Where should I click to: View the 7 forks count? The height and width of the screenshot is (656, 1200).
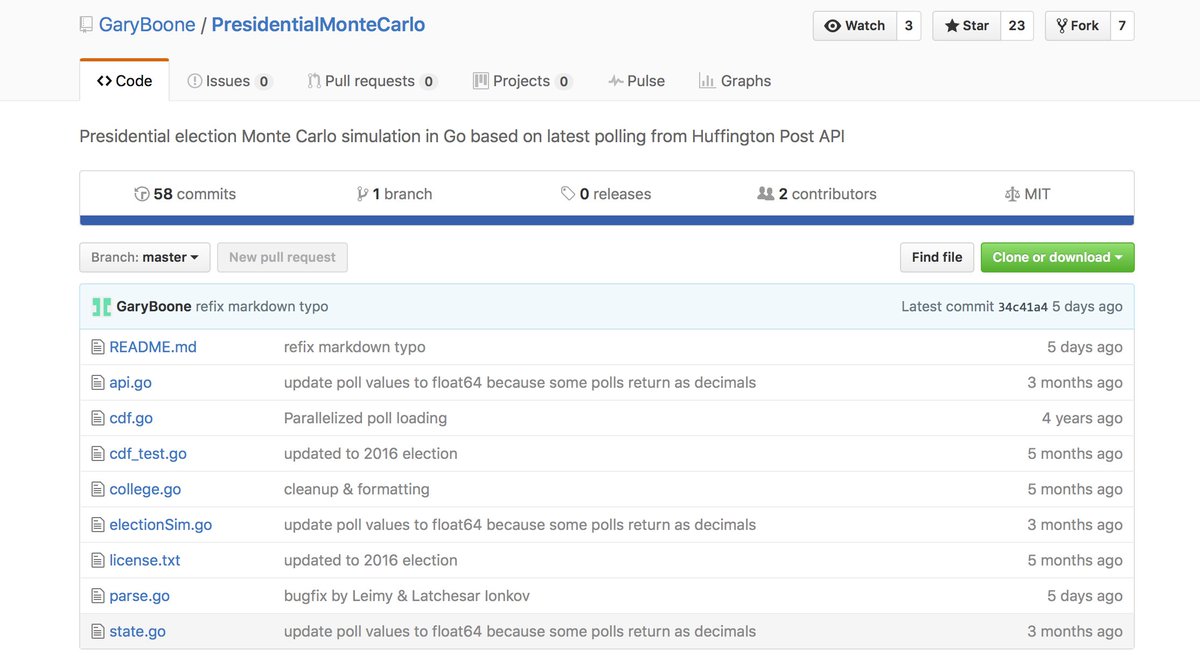pyautogui.click(x=1122, y=26)
